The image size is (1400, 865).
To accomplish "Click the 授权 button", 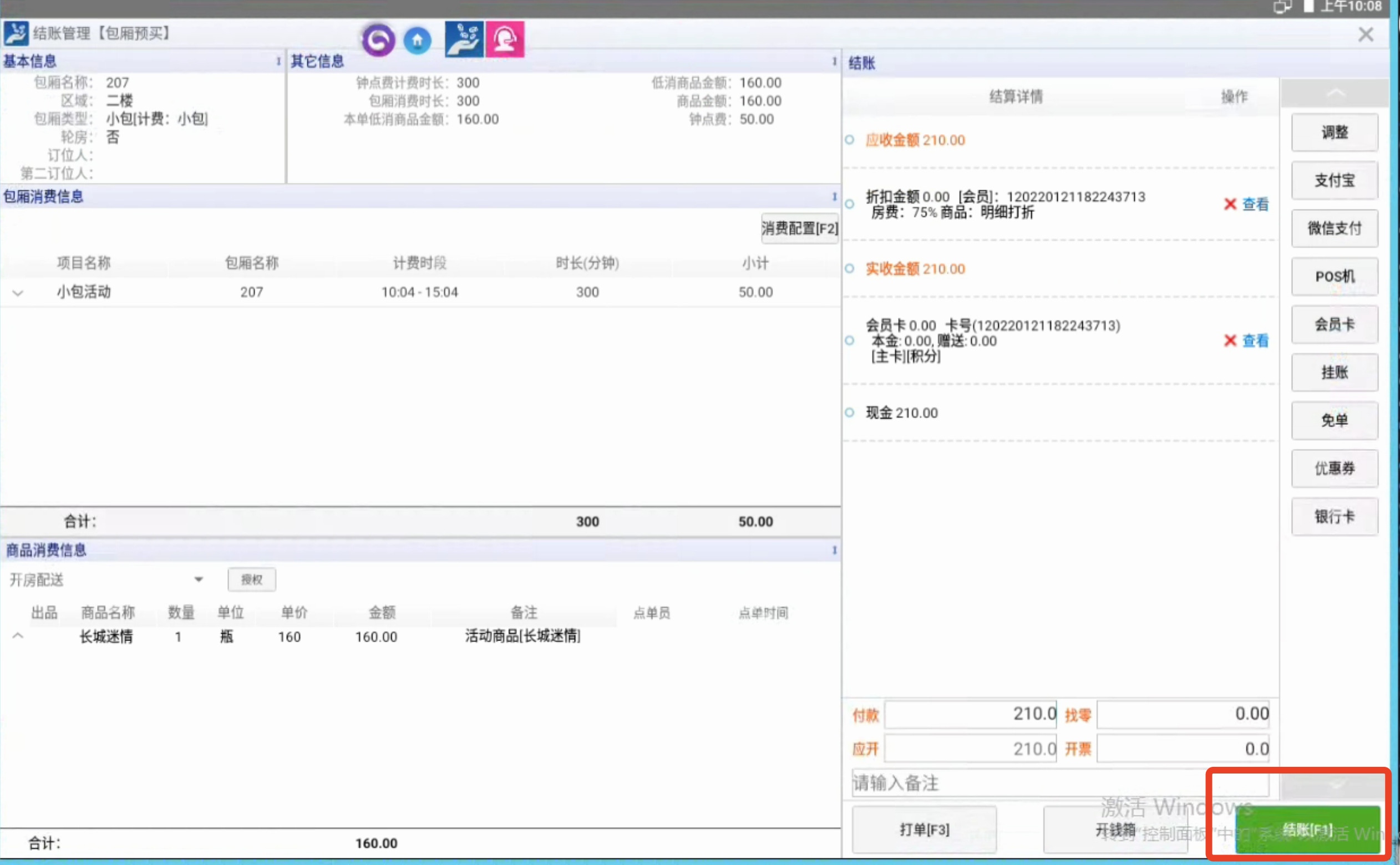I will [252, 580].
